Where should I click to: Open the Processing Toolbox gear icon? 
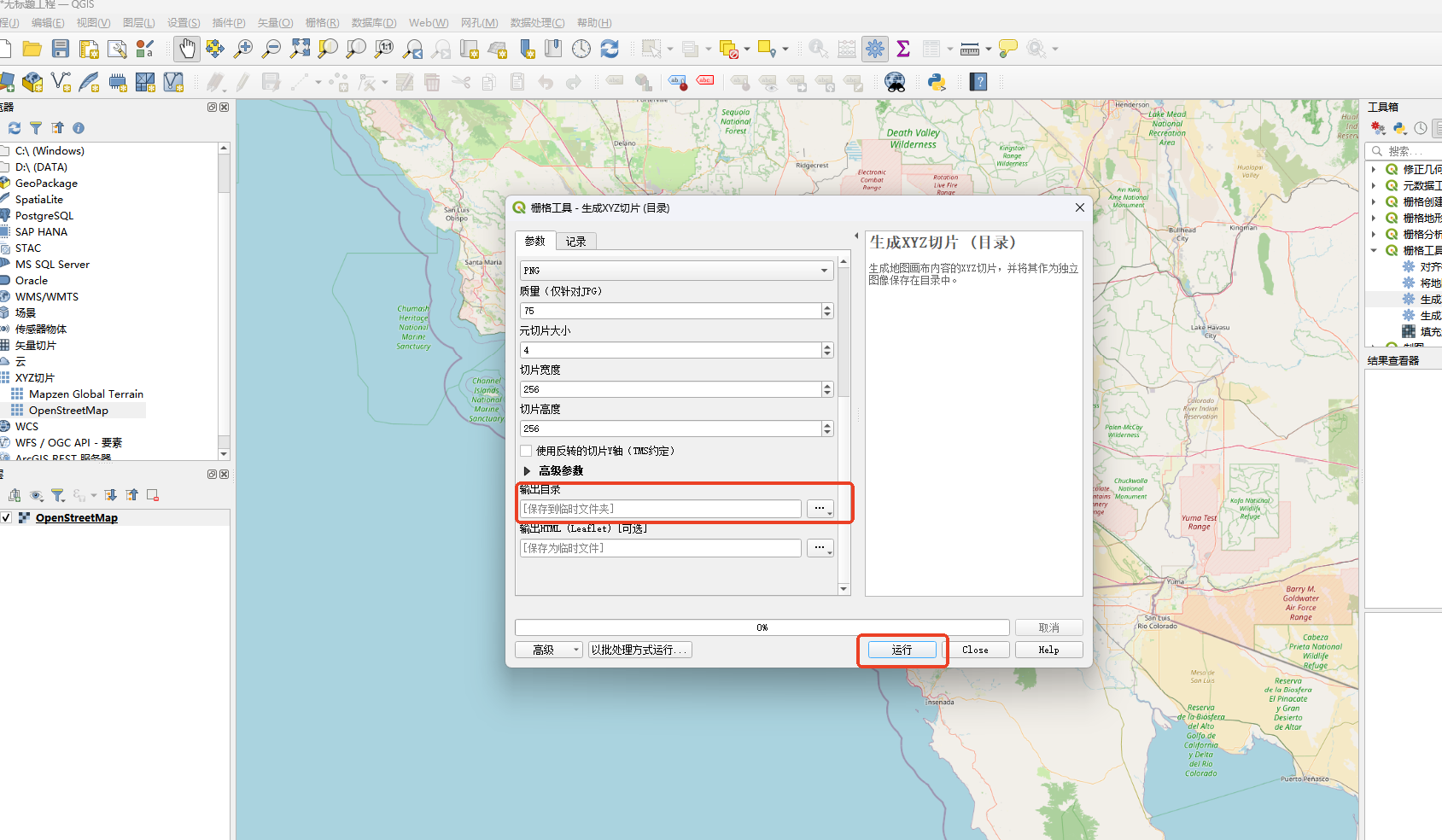875,49
